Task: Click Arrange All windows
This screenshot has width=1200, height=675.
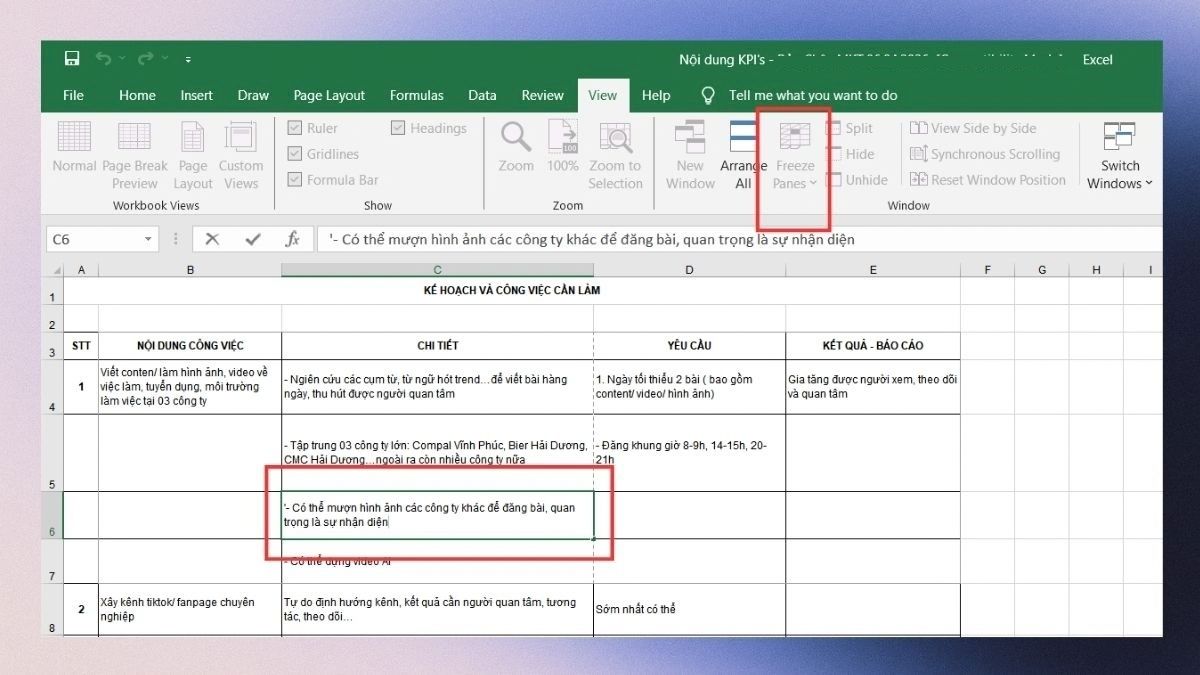Action: [x=743, y=155]
